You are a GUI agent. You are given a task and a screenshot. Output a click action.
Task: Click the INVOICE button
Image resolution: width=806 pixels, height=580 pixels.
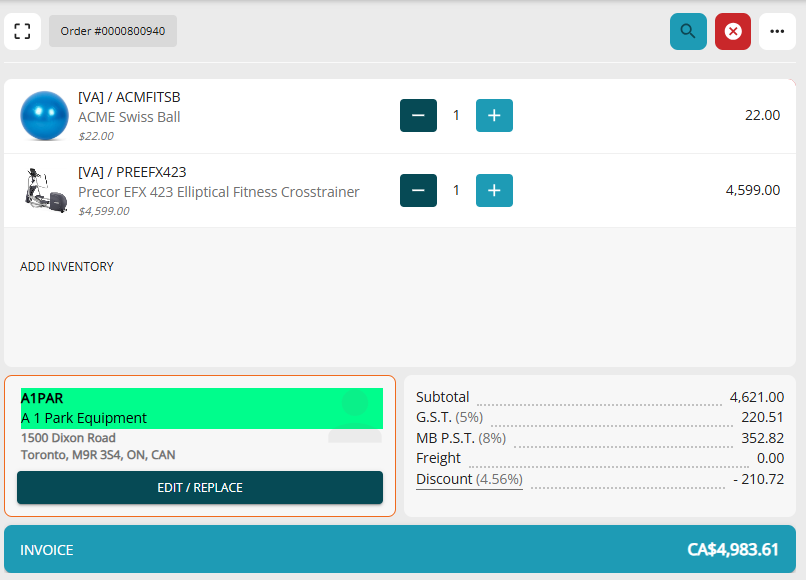[x=400, y=549]
